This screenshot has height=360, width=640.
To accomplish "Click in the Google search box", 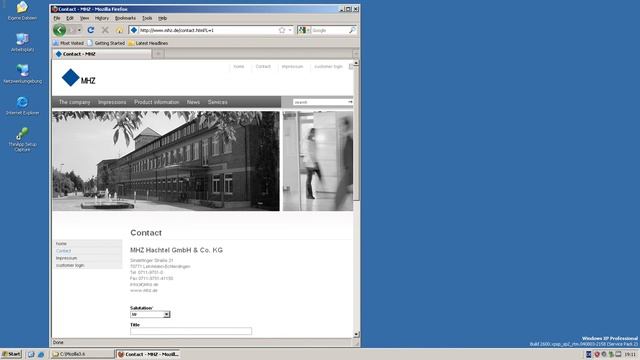I will pos(329,30).
